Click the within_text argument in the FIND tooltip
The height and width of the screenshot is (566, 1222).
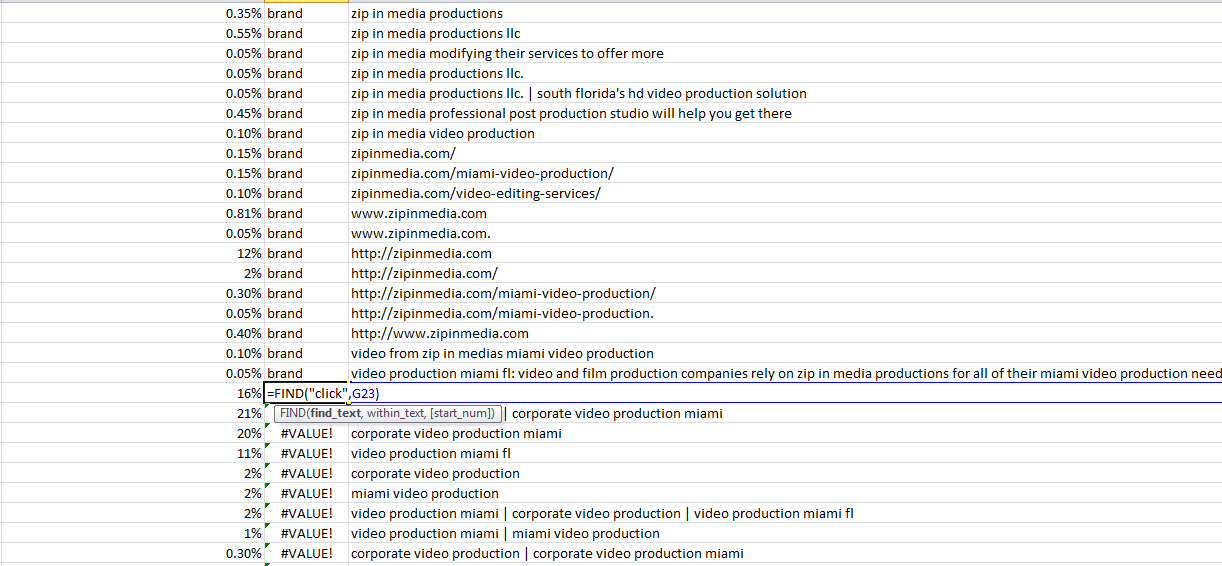tap(395, 413)
